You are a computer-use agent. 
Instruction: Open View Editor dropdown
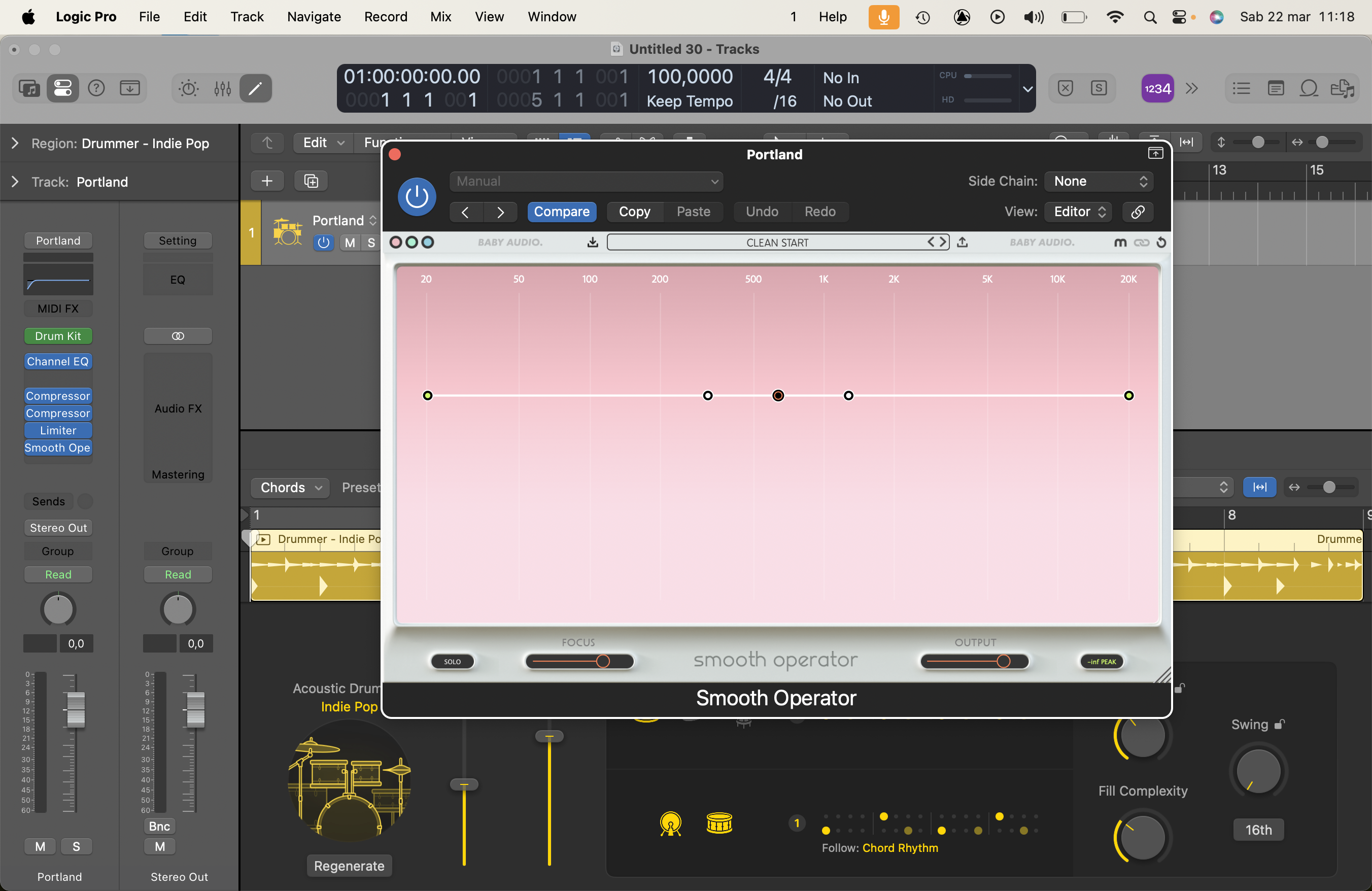click(1079, 212)
